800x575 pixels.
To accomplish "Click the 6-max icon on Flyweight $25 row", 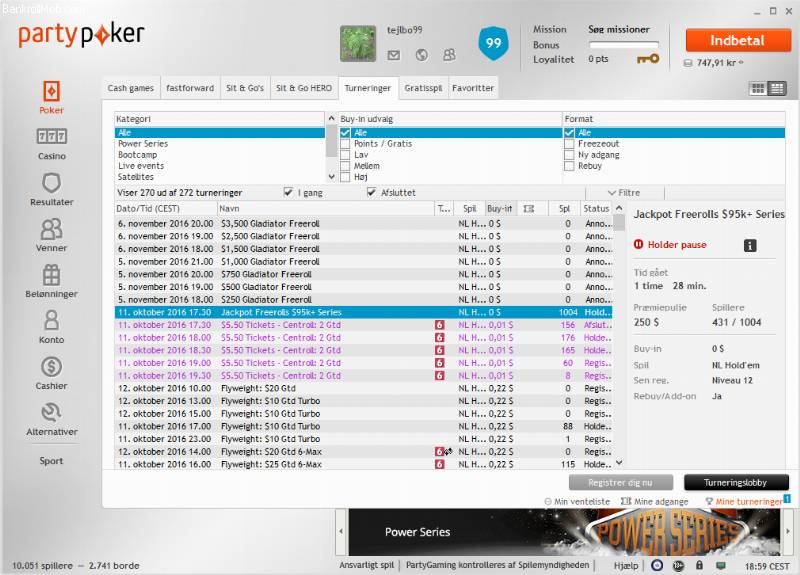I will [439, 464].
